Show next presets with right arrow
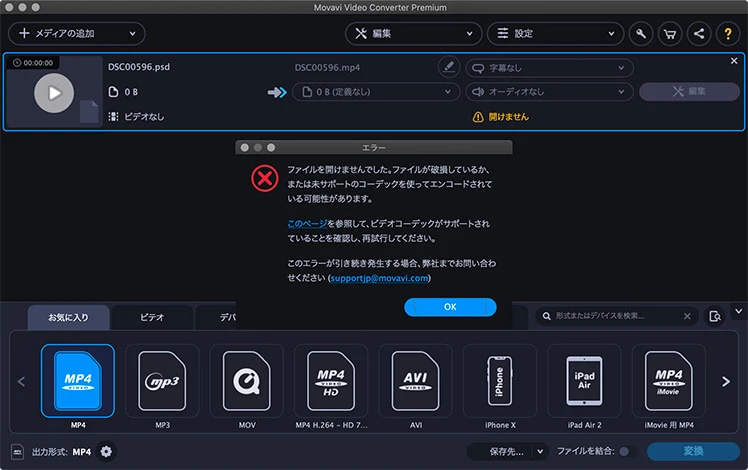 click(726, 382)
